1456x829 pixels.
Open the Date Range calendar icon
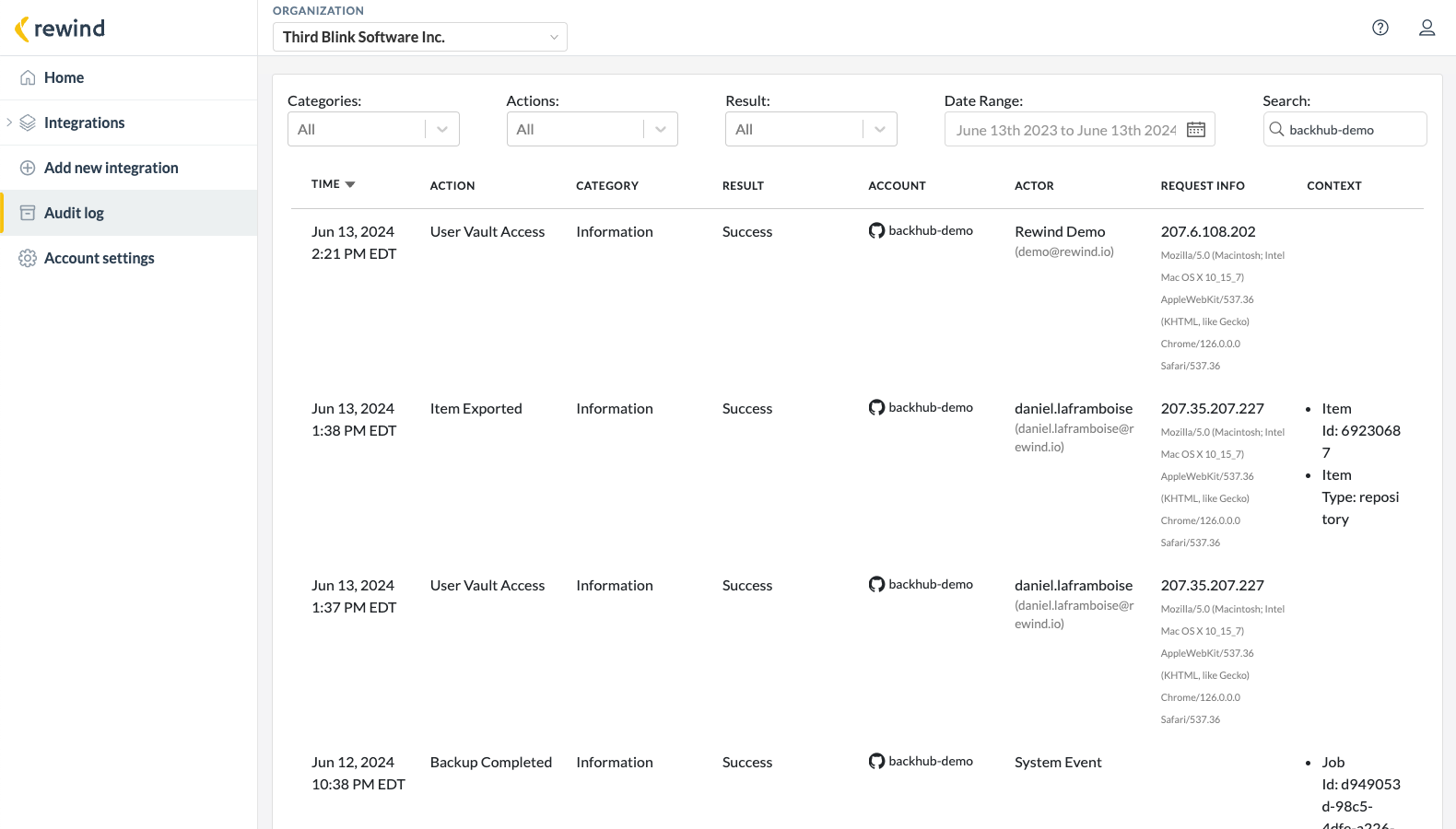pyautogui.click(x=1196, y=130)
